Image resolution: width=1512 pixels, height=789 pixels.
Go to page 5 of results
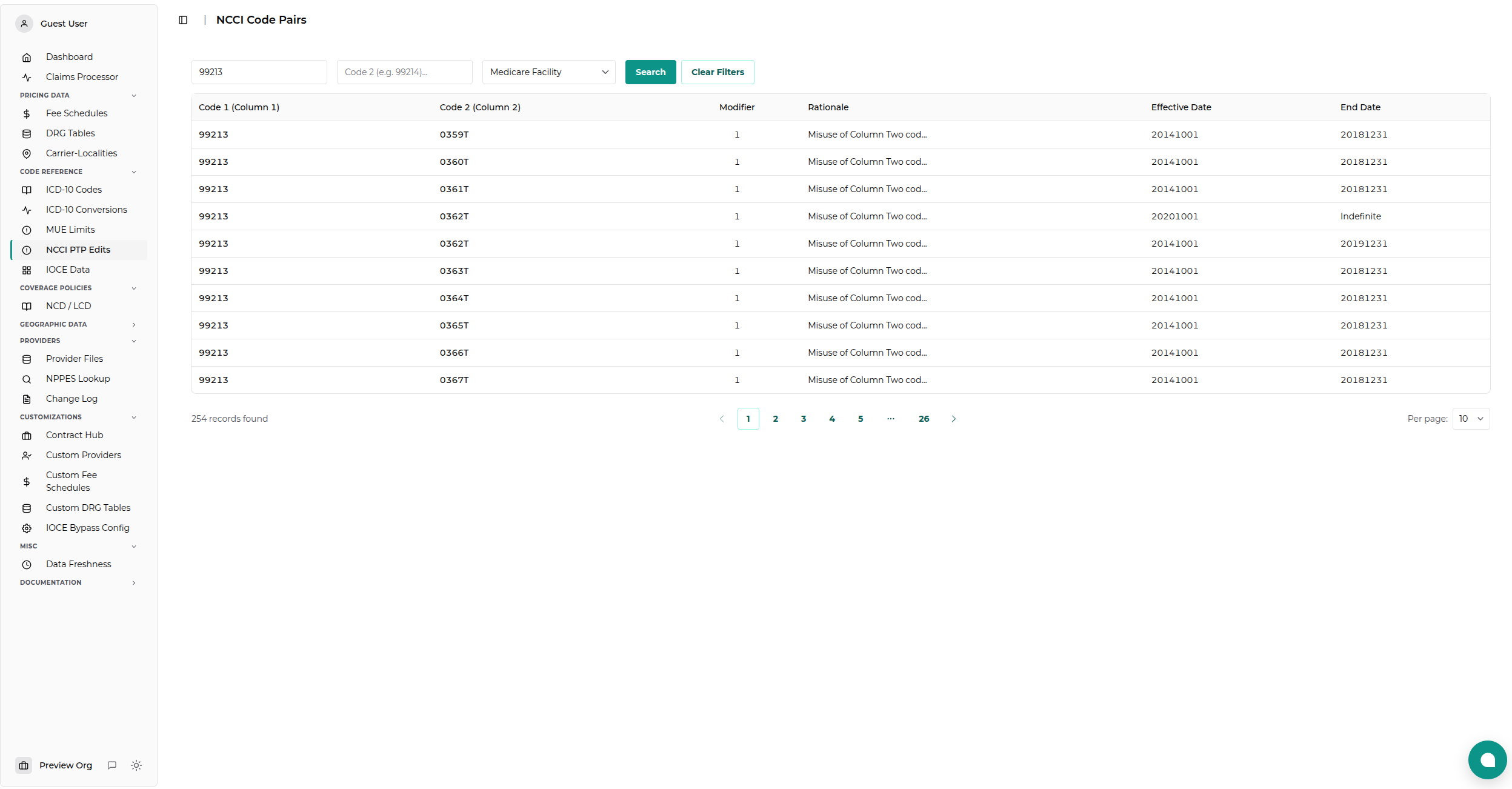(861, 419)
